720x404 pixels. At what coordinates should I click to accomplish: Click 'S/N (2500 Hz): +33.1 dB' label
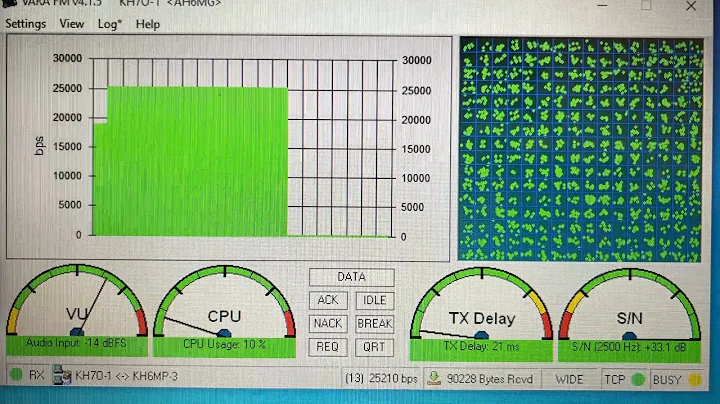[x=629, y=347]
